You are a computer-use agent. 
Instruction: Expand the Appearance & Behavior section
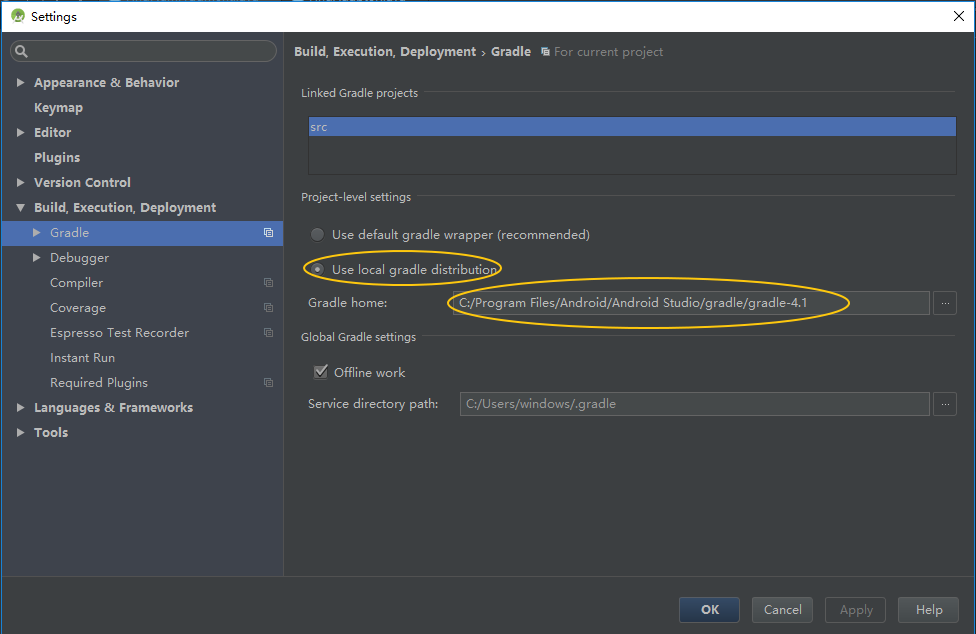pyautogui.click(x=21, y=82)
